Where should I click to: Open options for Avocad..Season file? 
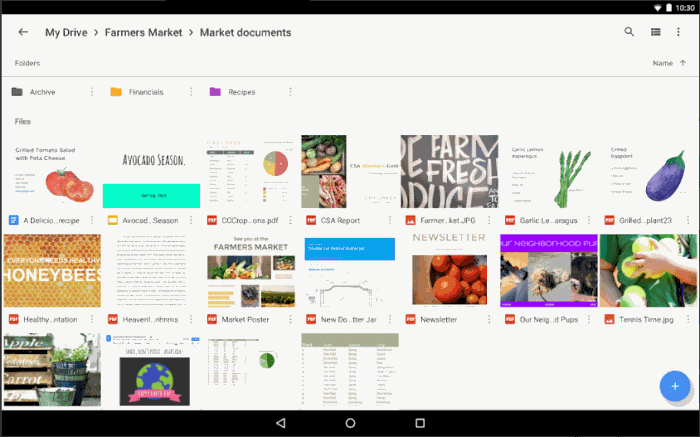(191, 220)
